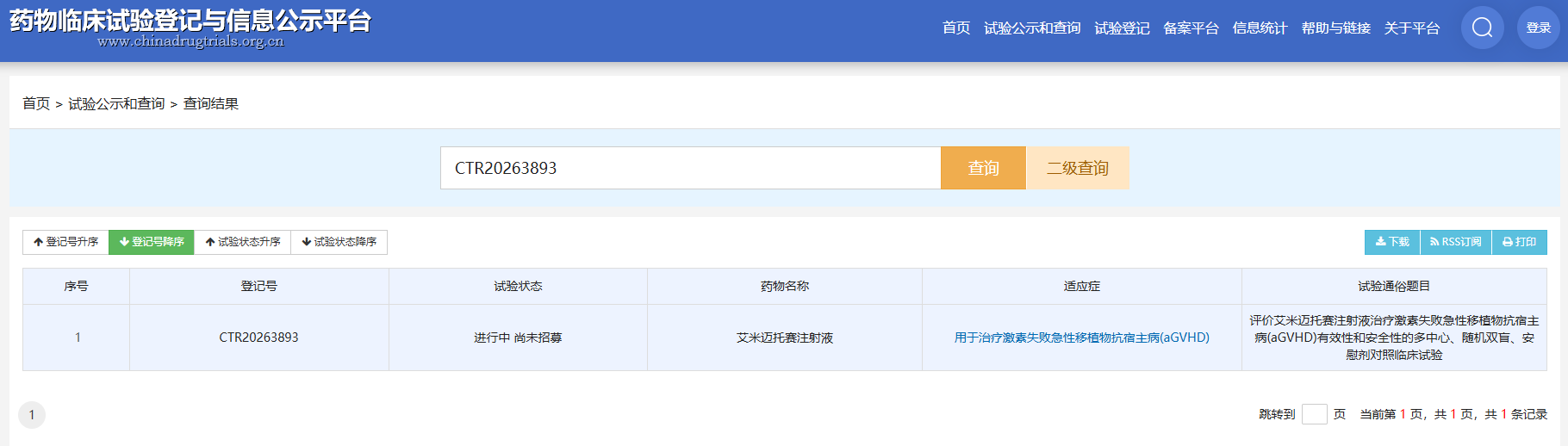Subscribe via the RSS订阅 button
This screenshot has height=446, width=1568.
tap(1456, 242)
